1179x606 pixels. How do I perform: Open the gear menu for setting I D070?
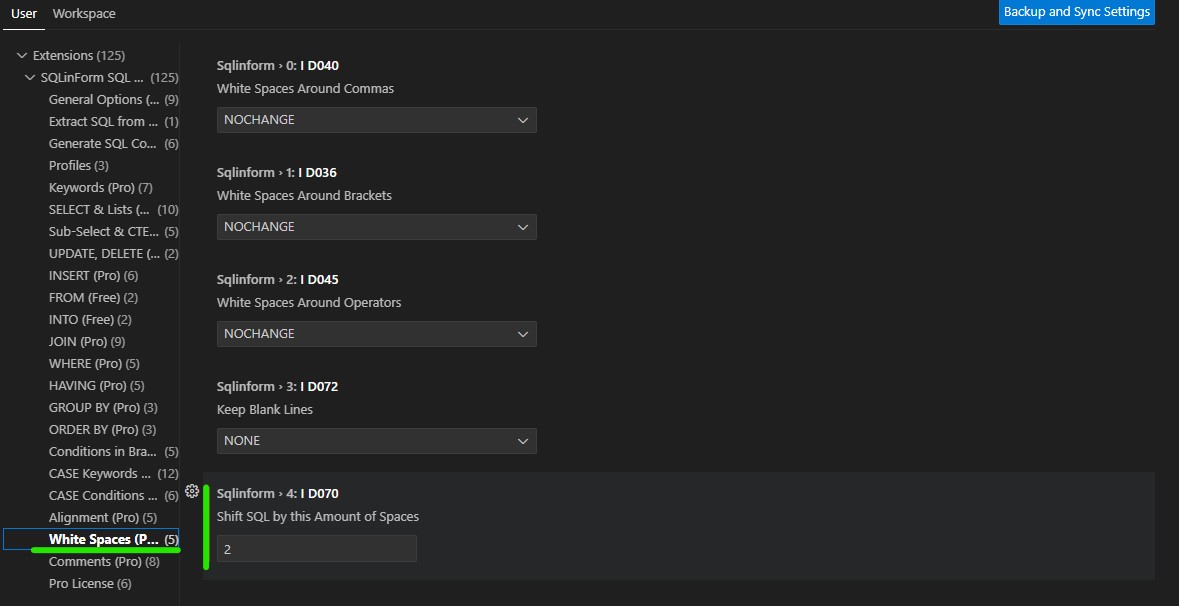coord(192,491)
